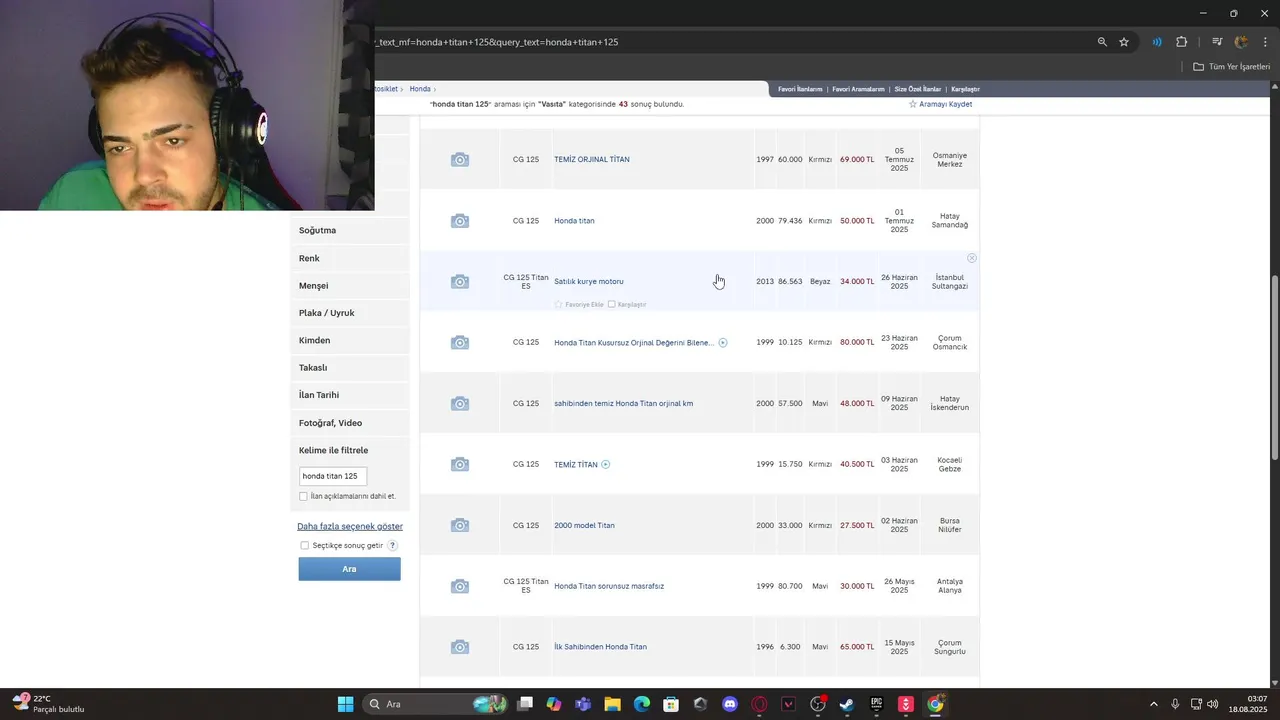The width and height of the screenshot is (1280, 720).
Task: Open camera thumbnail of Satılık kurye motoru listing
Action: (459, 282)
